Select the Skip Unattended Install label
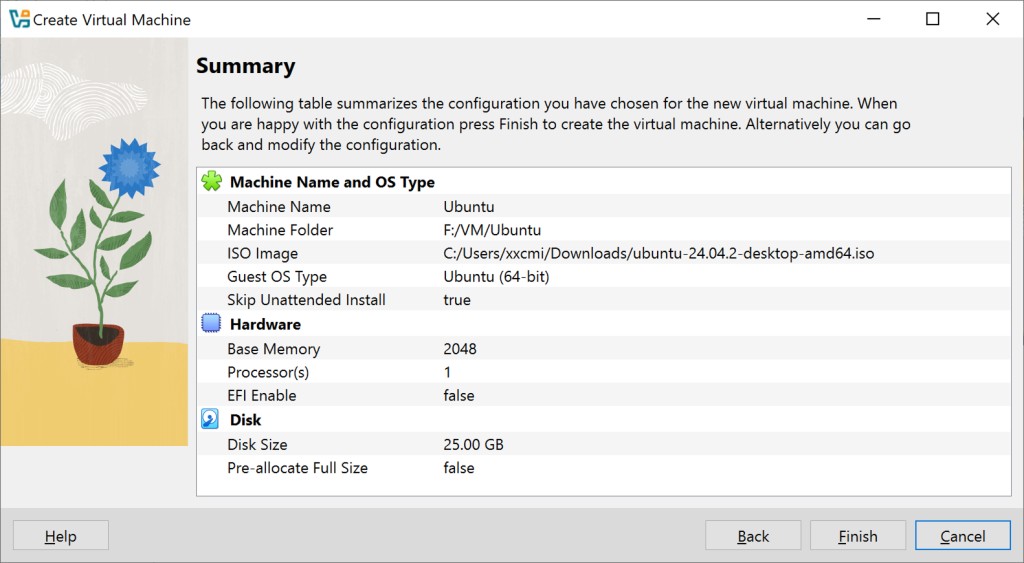 [x=306, y=300]
